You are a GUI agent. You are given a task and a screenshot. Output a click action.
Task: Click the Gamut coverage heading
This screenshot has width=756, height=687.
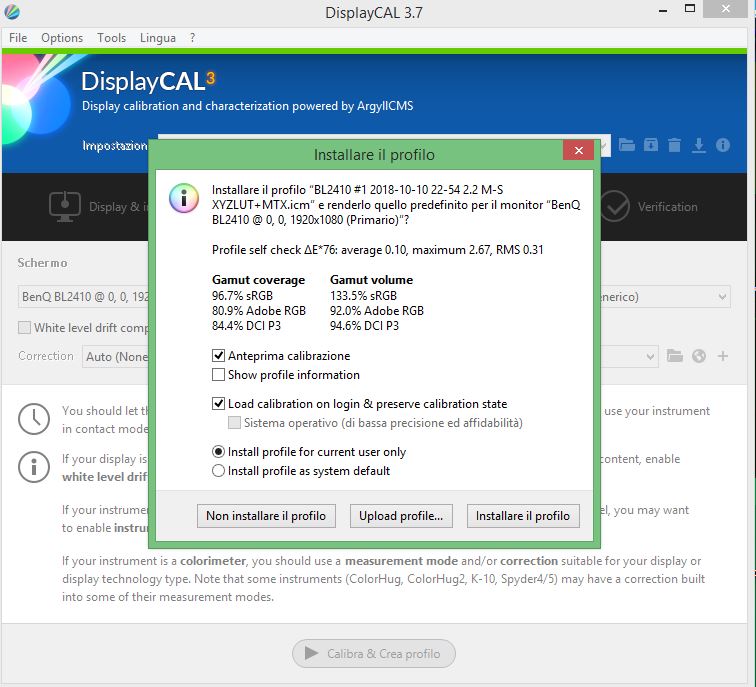[x=258, y=280]
